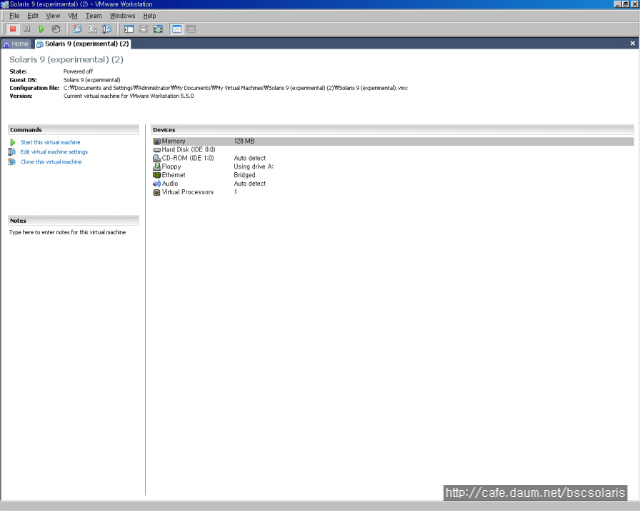Click the icon beside Clone this virtual machine

pyautogui.click(x=12, y=162)
